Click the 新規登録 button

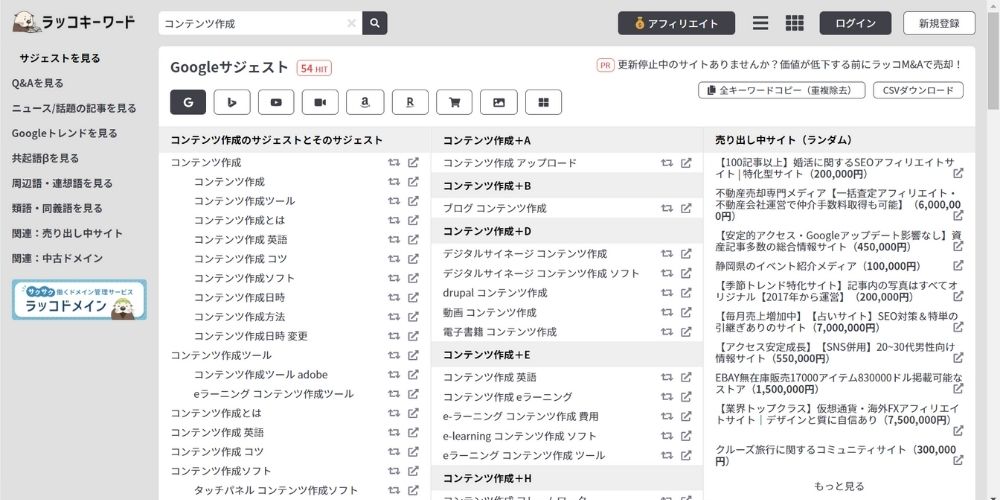(939, 24)
